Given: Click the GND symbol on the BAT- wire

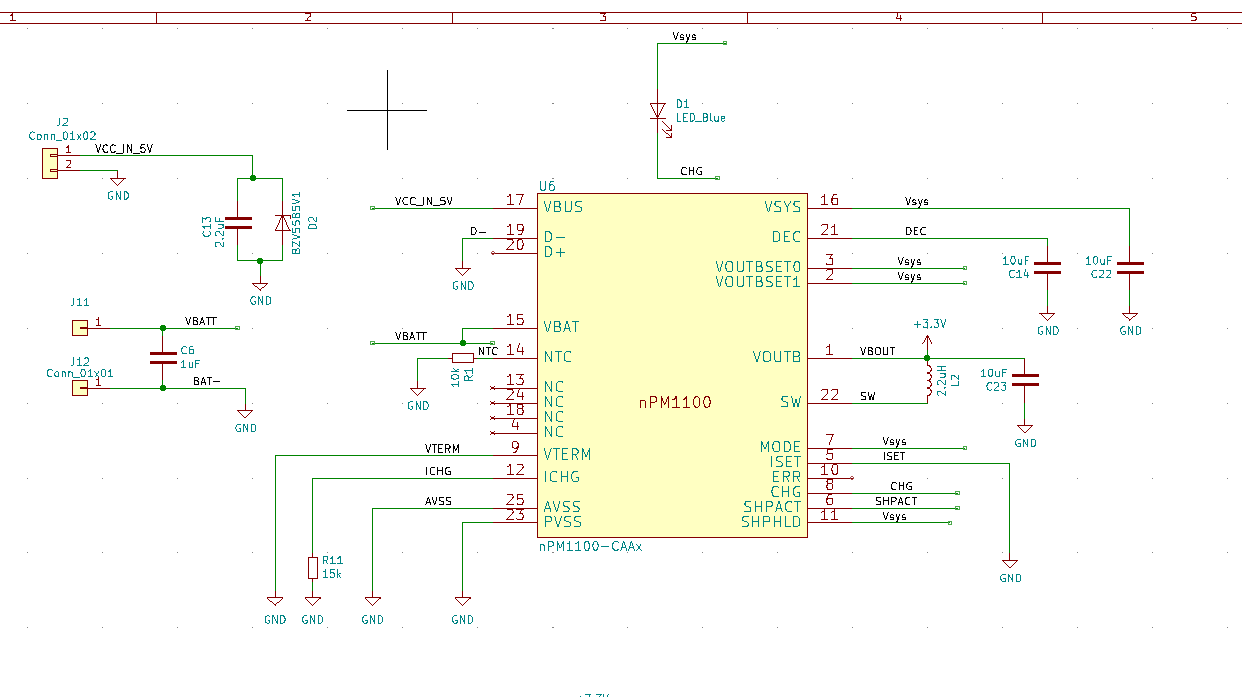Looking at the screenshot, I should tap(245, 416).
